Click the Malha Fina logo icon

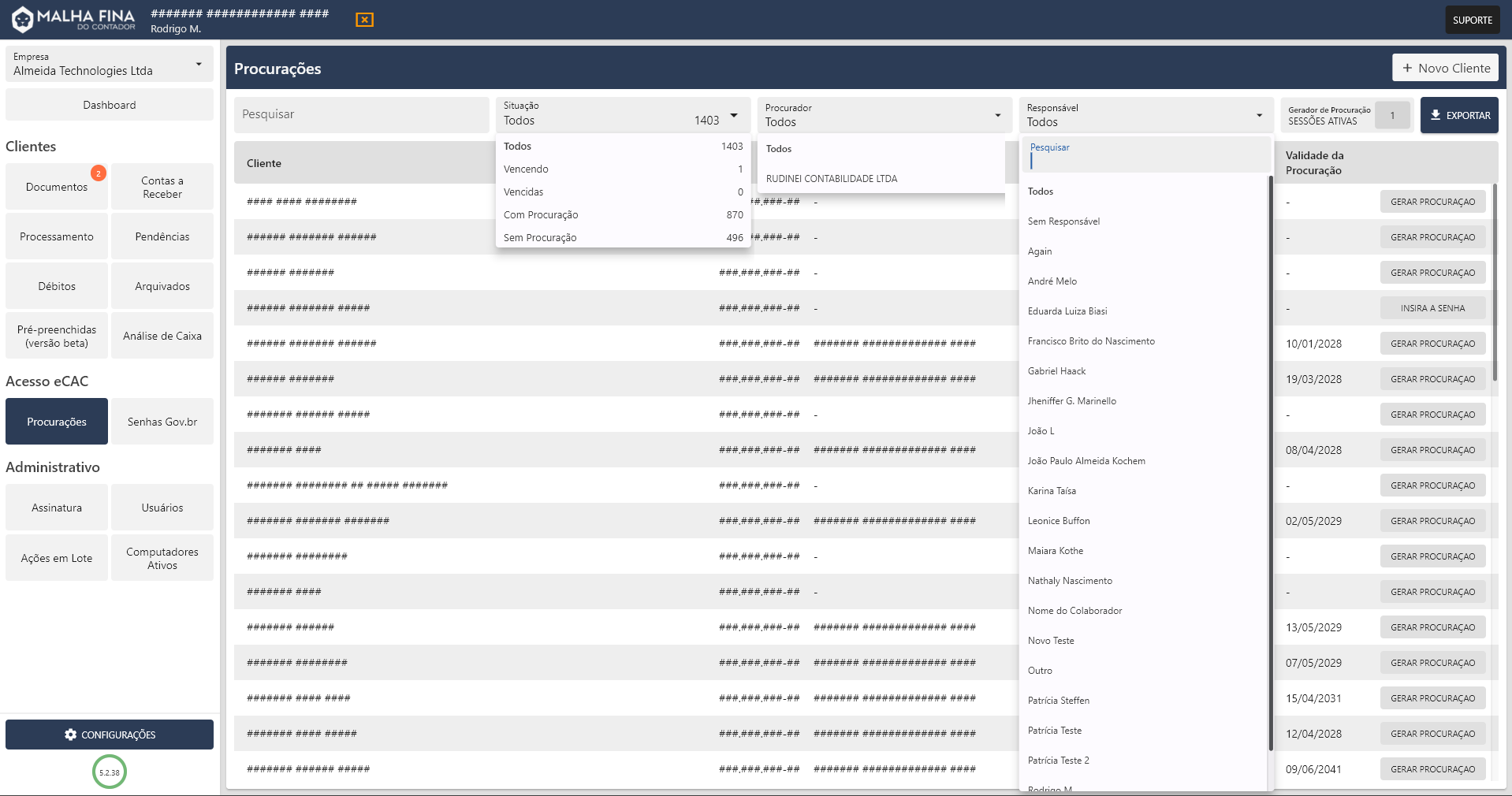point(22,20)
